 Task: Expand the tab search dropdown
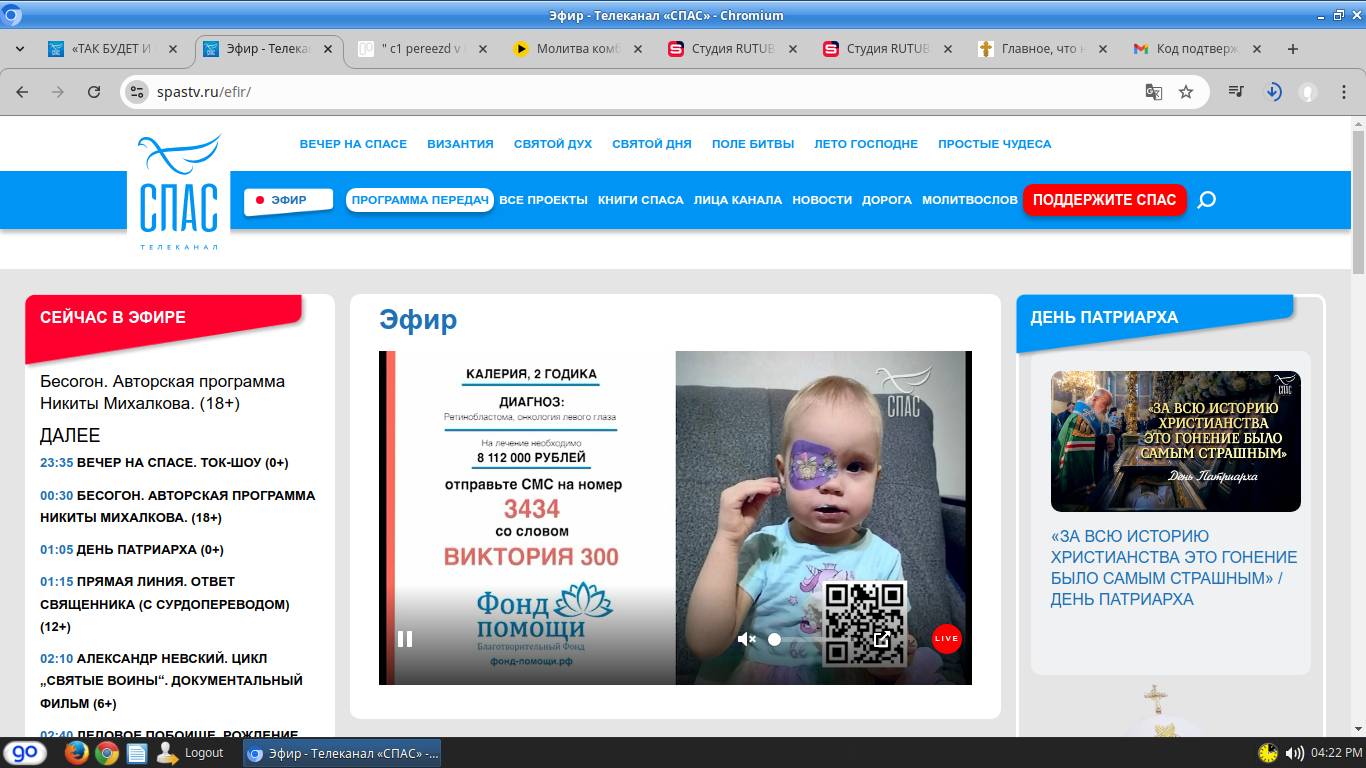click(x=20, y=49)
